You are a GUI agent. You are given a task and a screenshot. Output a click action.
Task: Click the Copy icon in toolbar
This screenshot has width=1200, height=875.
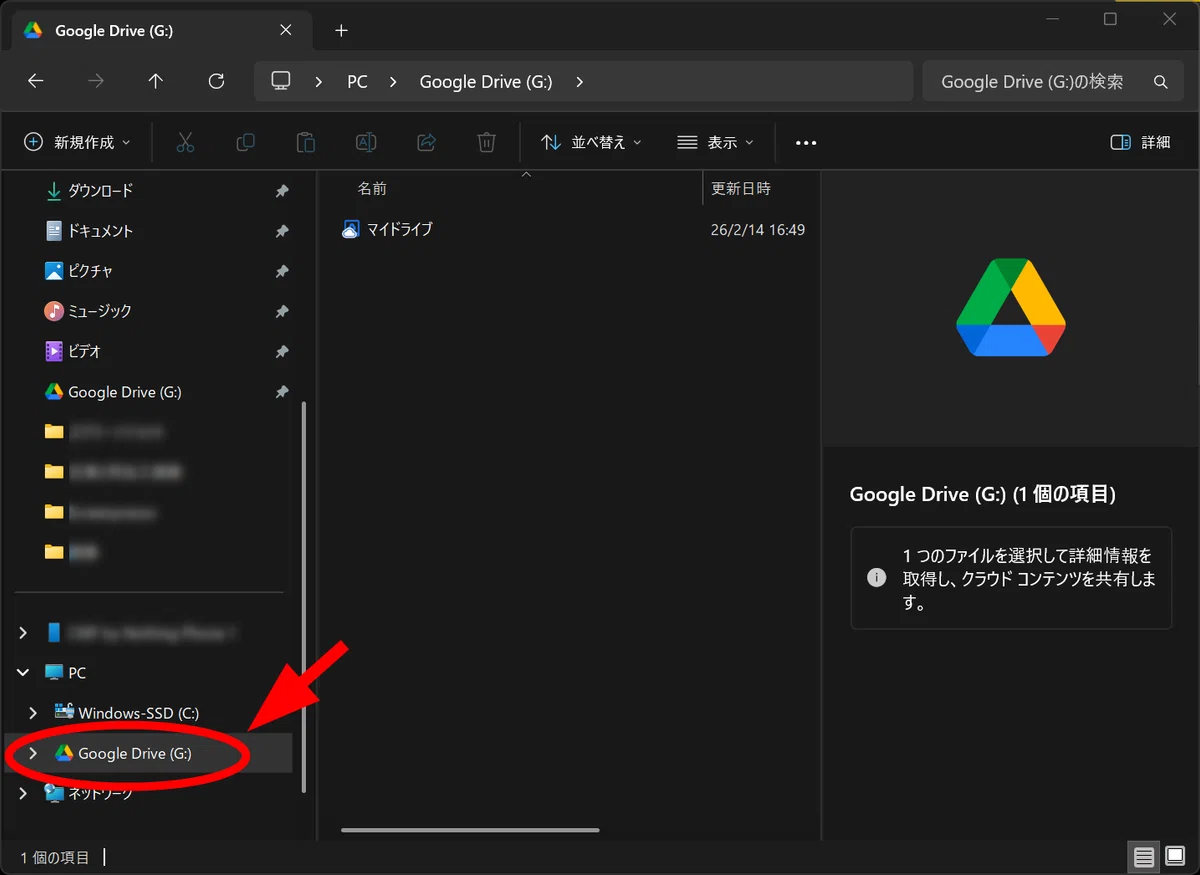(245, 142)
